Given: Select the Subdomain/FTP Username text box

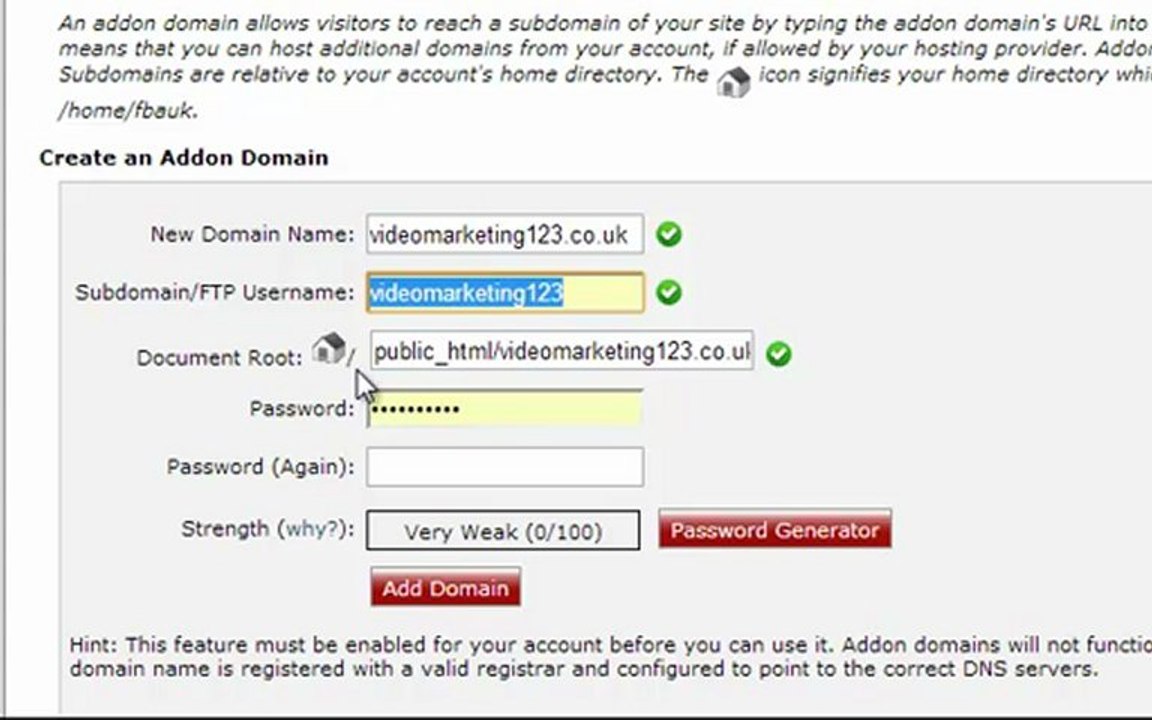Looking at the screenshot, I should [505, 292].
